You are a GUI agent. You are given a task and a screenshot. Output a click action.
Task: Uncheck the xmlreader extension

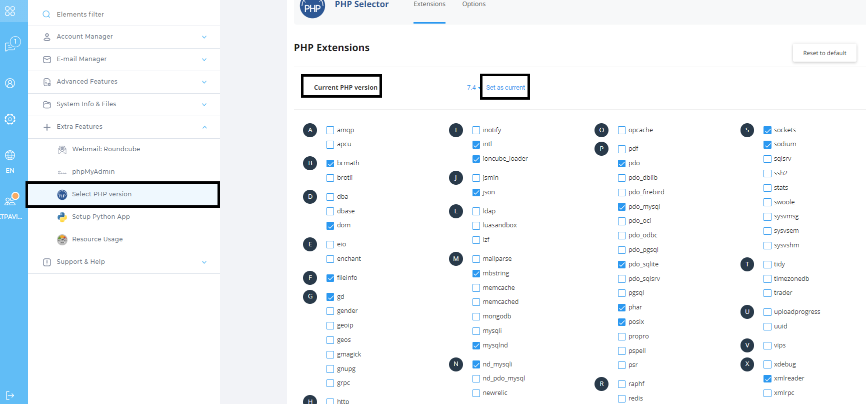tap(767, 379)
